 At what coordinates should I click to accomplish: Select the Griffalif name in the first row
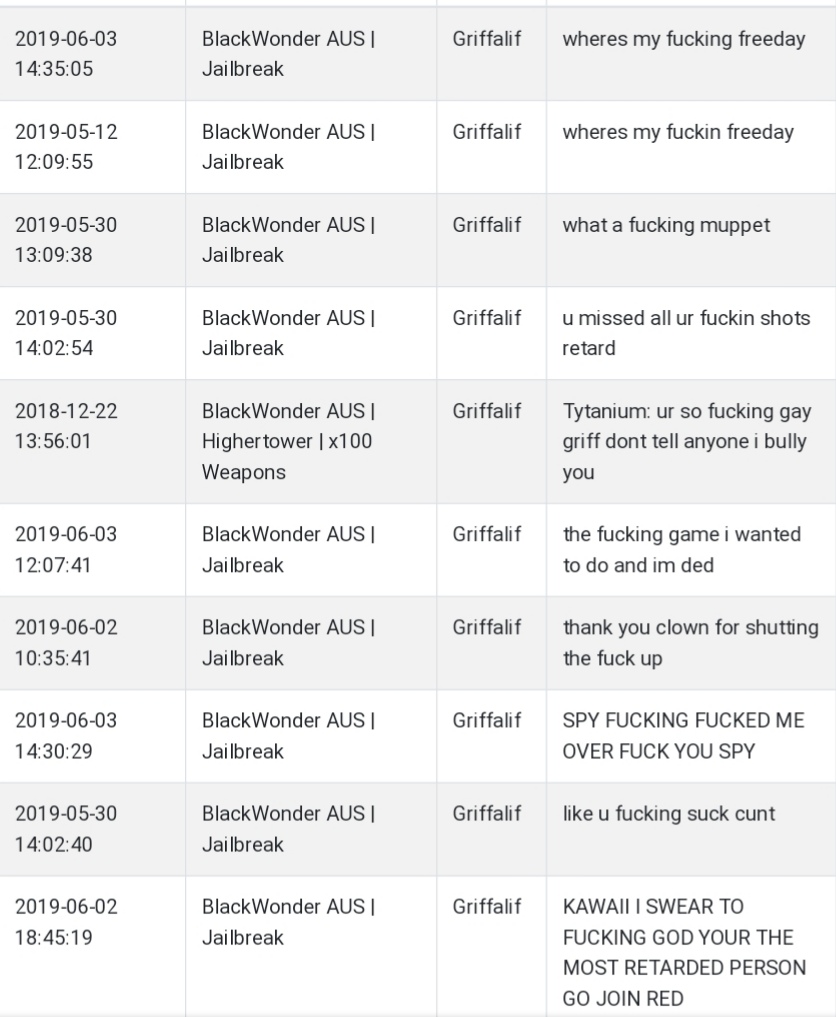click(x=486, y=39)
